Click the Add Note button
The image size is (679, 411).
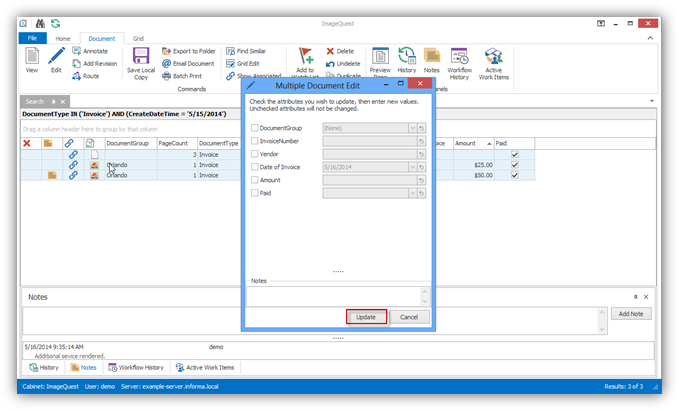pyautogui.click(x=631, y=314)
